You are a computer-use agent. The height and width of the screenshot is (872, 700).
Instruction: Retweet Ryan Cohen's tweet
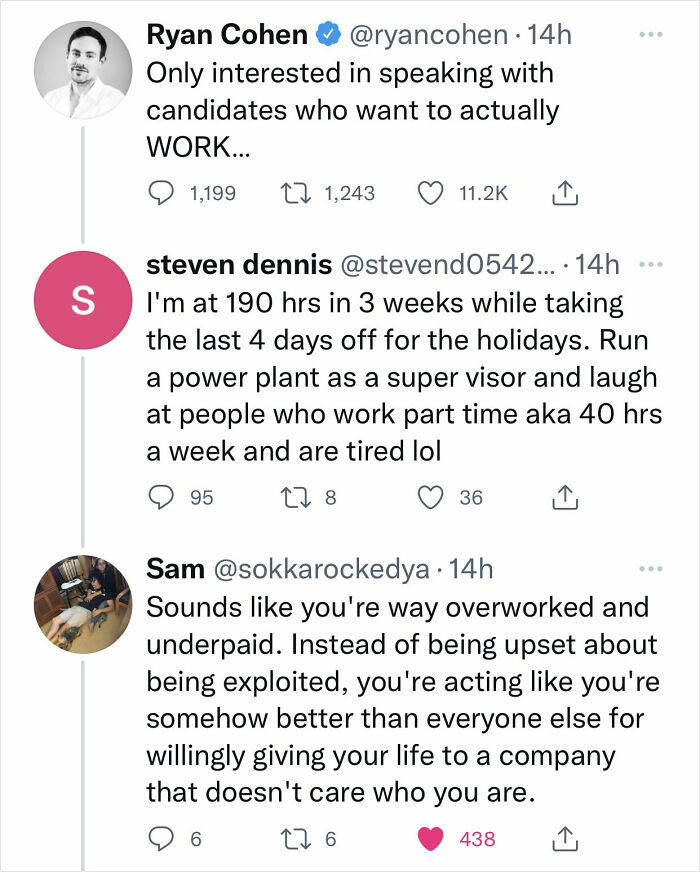pos(293,193)
